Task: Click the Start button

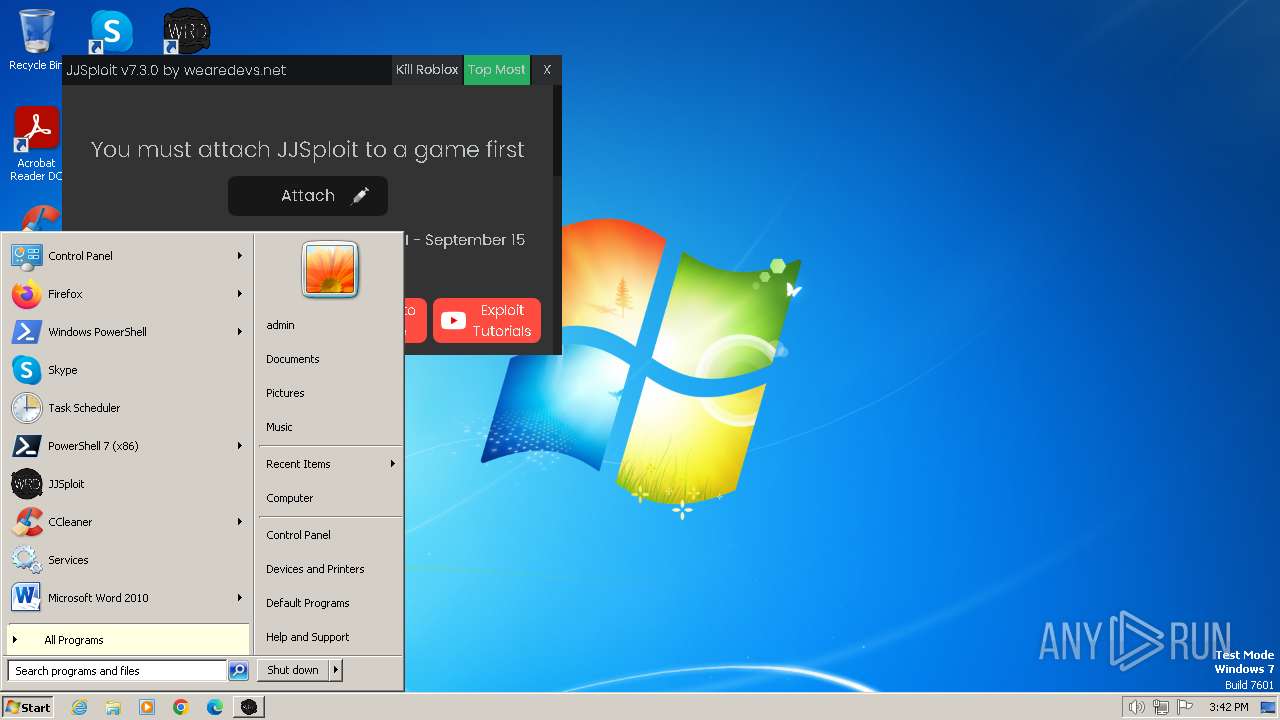Action: 28,707
